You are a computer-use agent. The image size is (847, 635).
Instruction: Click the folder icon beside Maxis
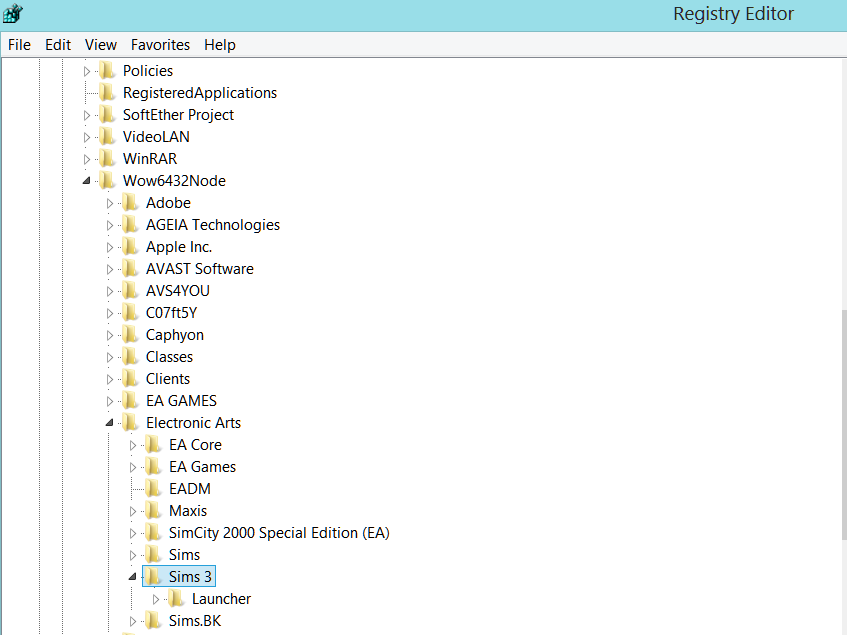pos(153,511)
